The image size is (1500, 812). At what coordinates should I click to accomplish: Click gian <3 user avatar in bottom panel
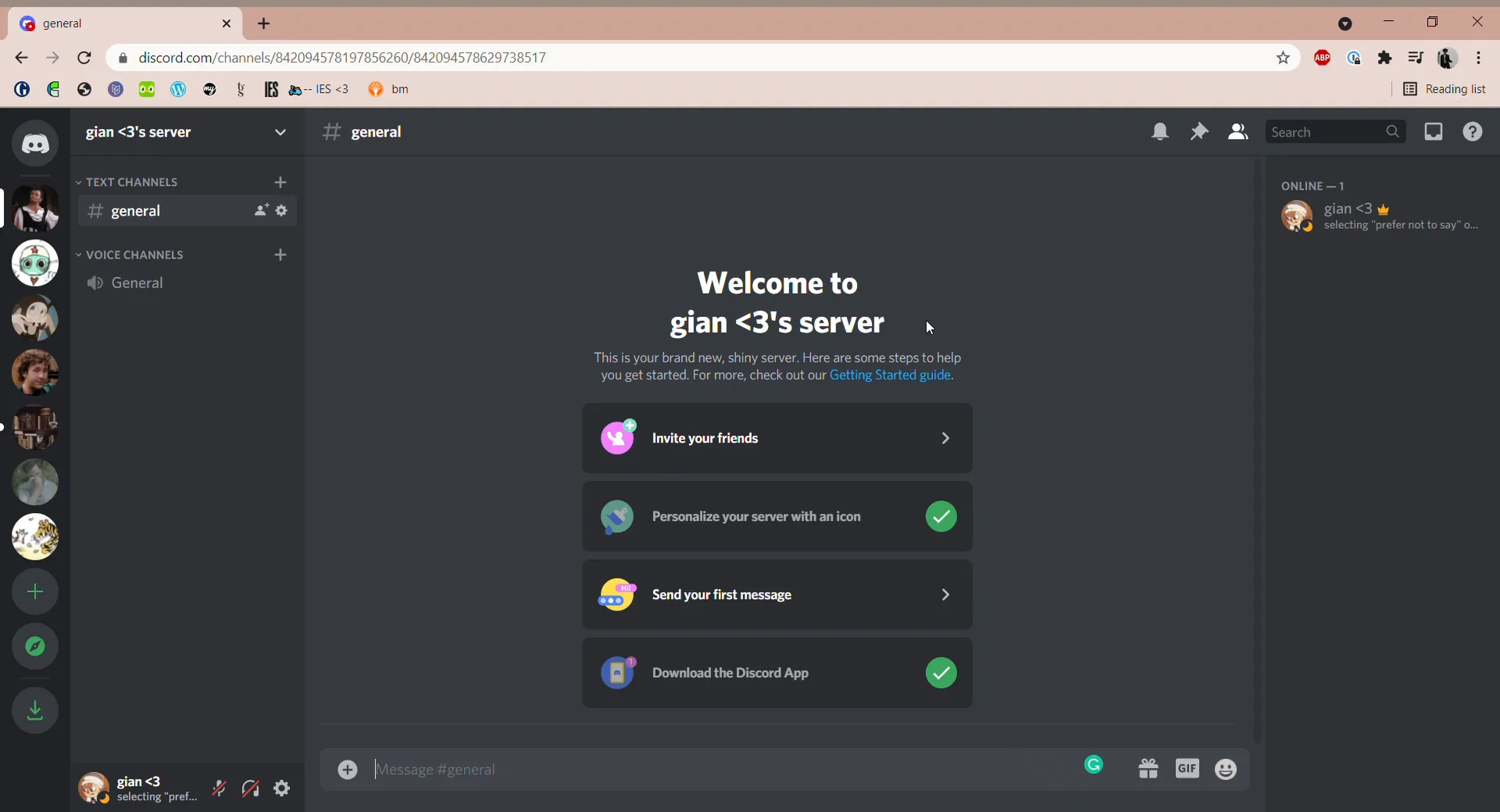93,789
